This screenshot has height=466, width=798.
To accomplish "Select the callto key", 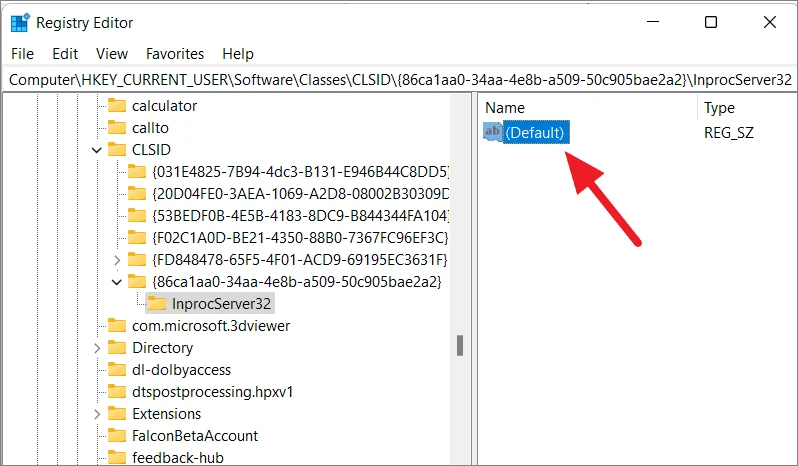I will click(150, 128).
